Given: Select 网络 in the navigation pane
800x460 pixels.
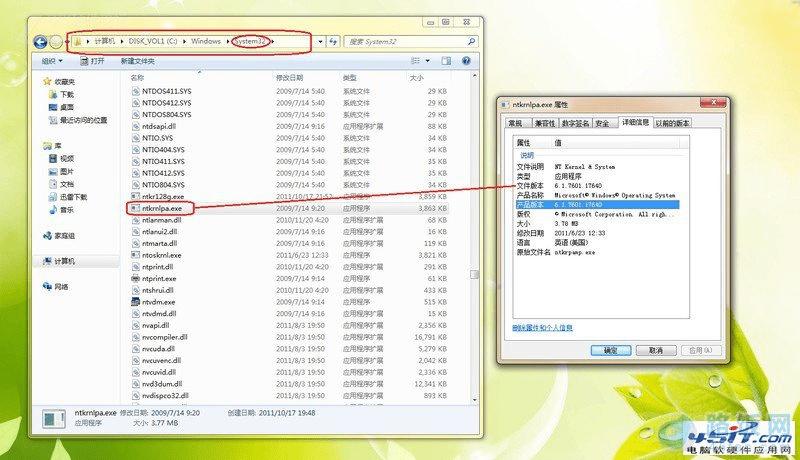Looking at the screenshot, I should tap(56, 287).
